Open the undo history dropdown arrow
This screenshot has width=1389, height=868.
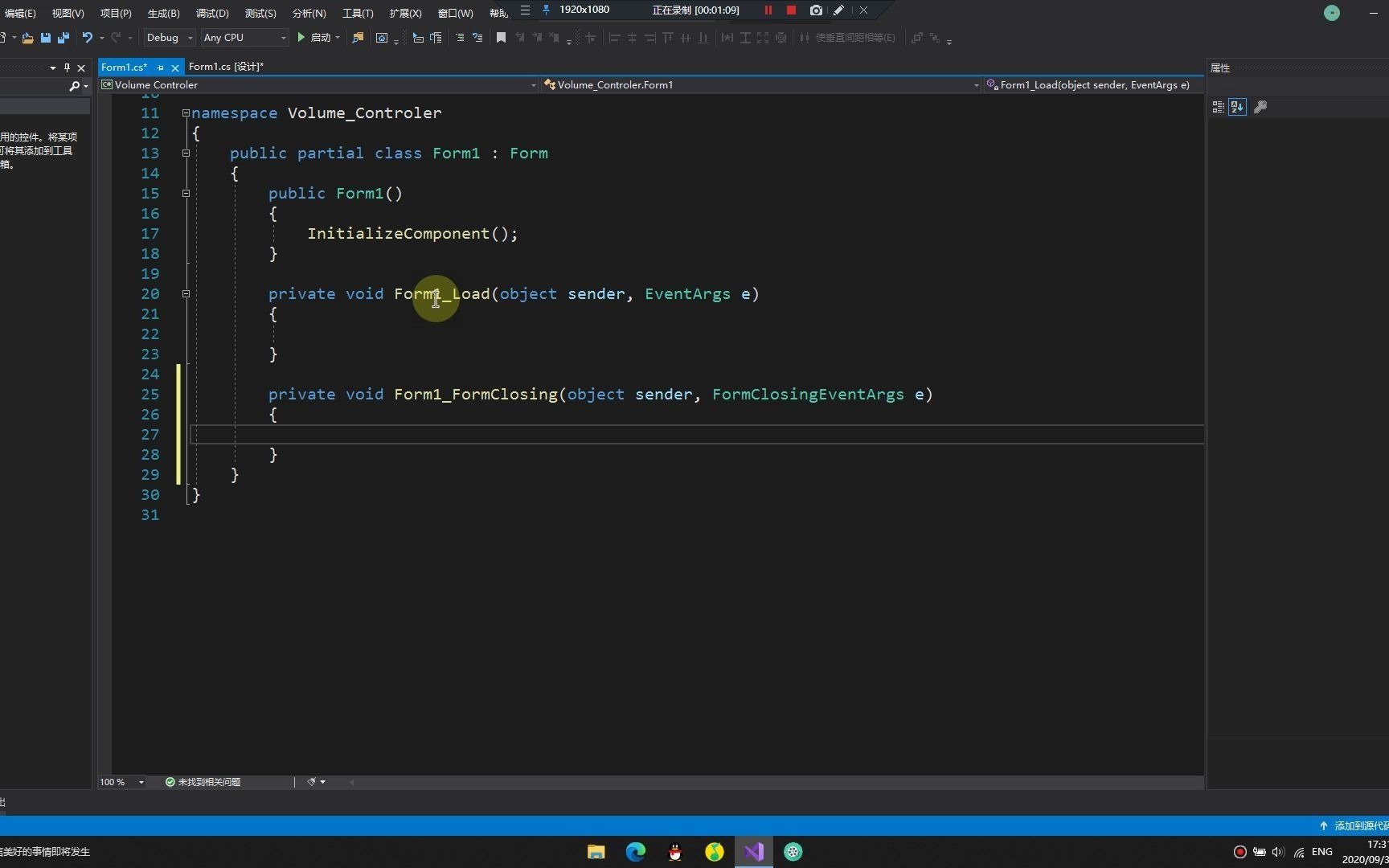[x=101, y=38]
